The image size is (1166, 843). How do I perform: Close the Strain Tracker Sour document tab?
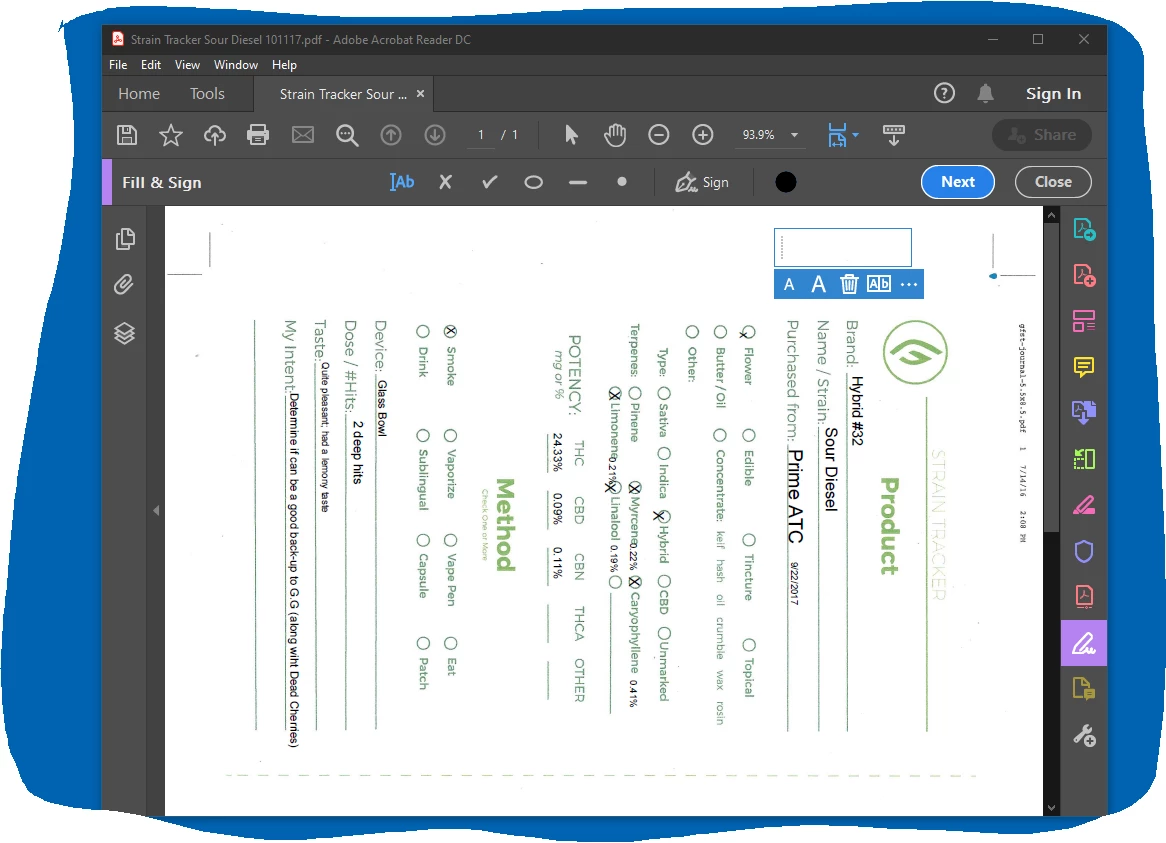[x=420, y=94]
